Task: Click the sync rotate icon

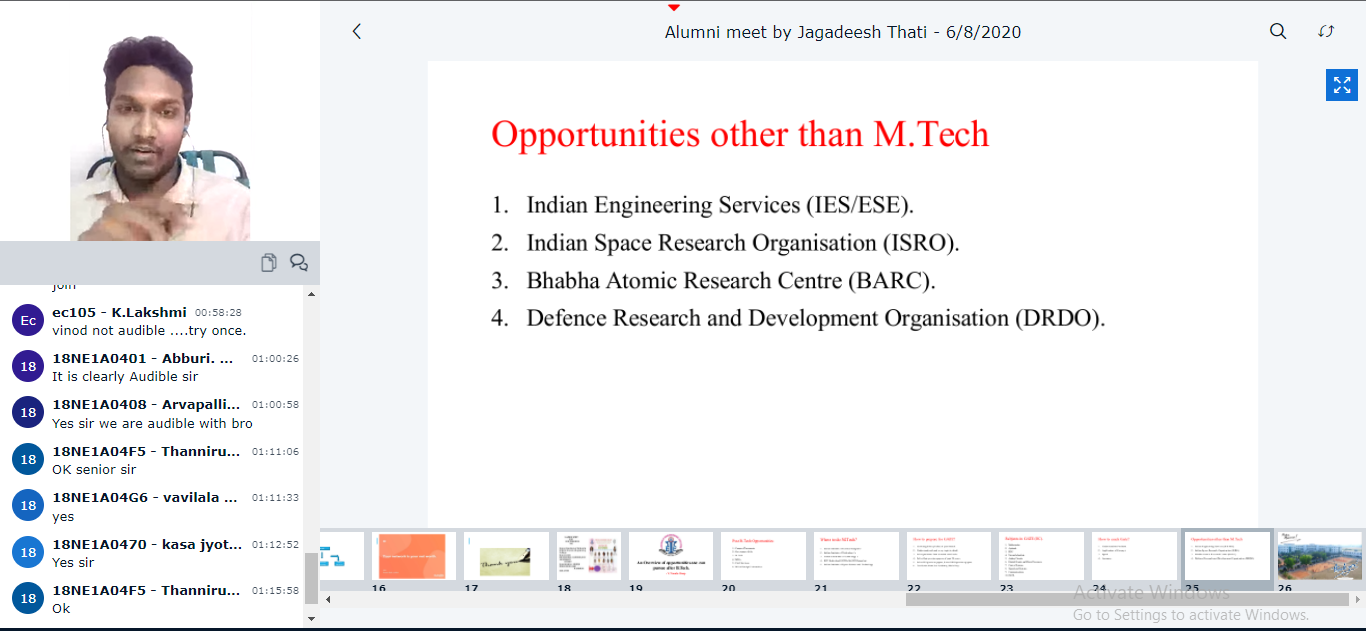Action: pos(1326,31)
